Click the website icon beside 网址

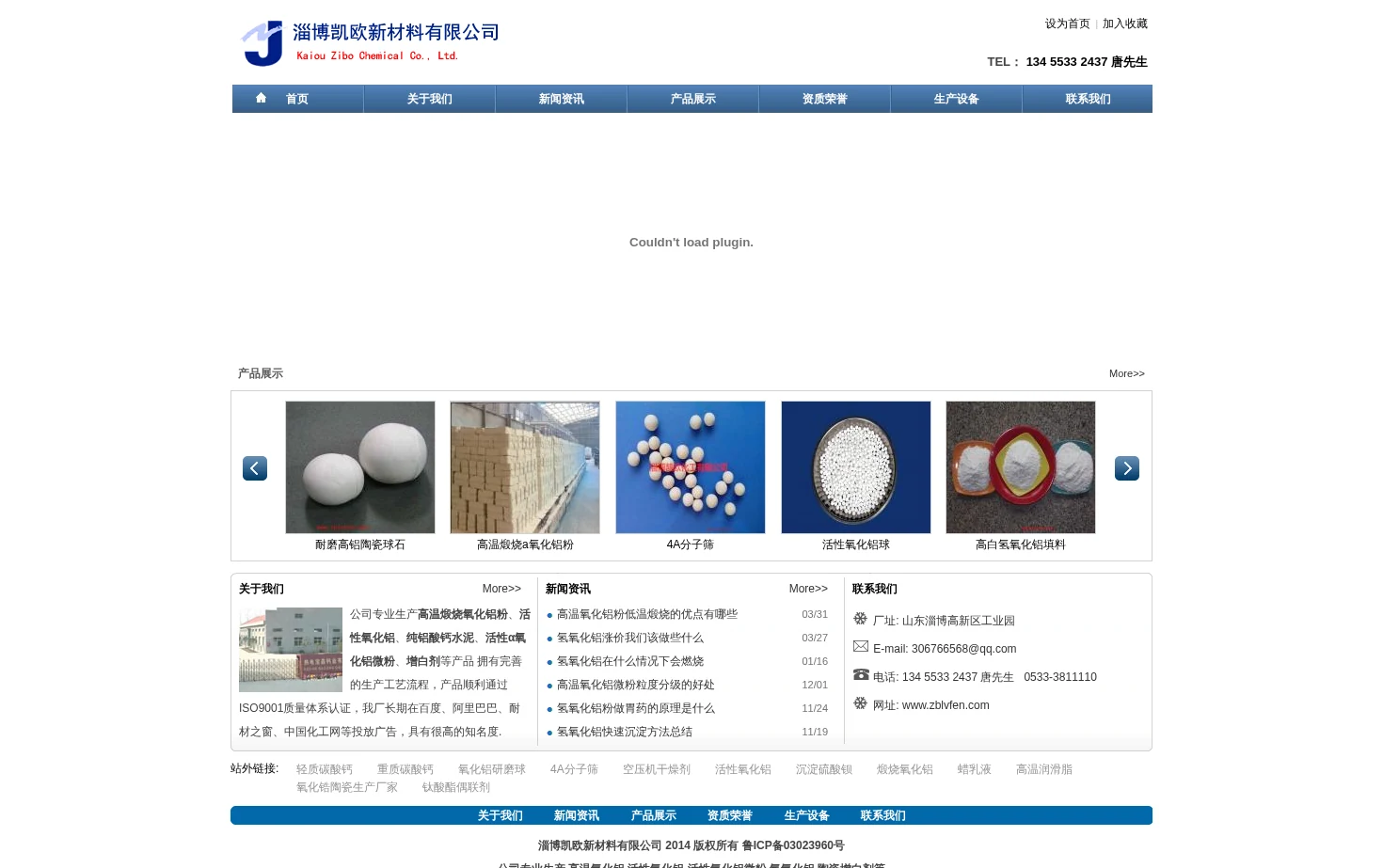[860, 703]
